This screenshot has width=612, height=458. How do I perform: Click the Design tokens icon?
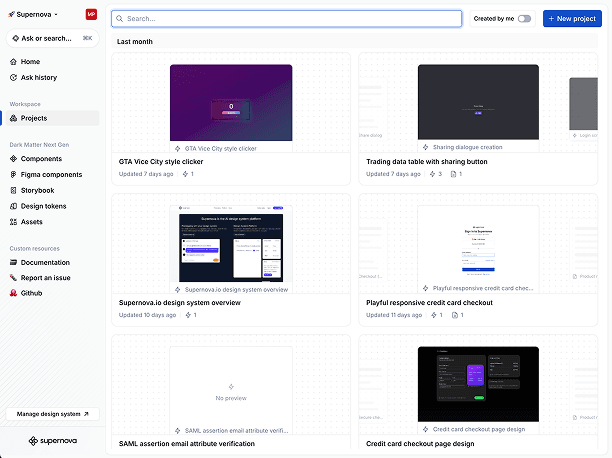coord(12,206)
